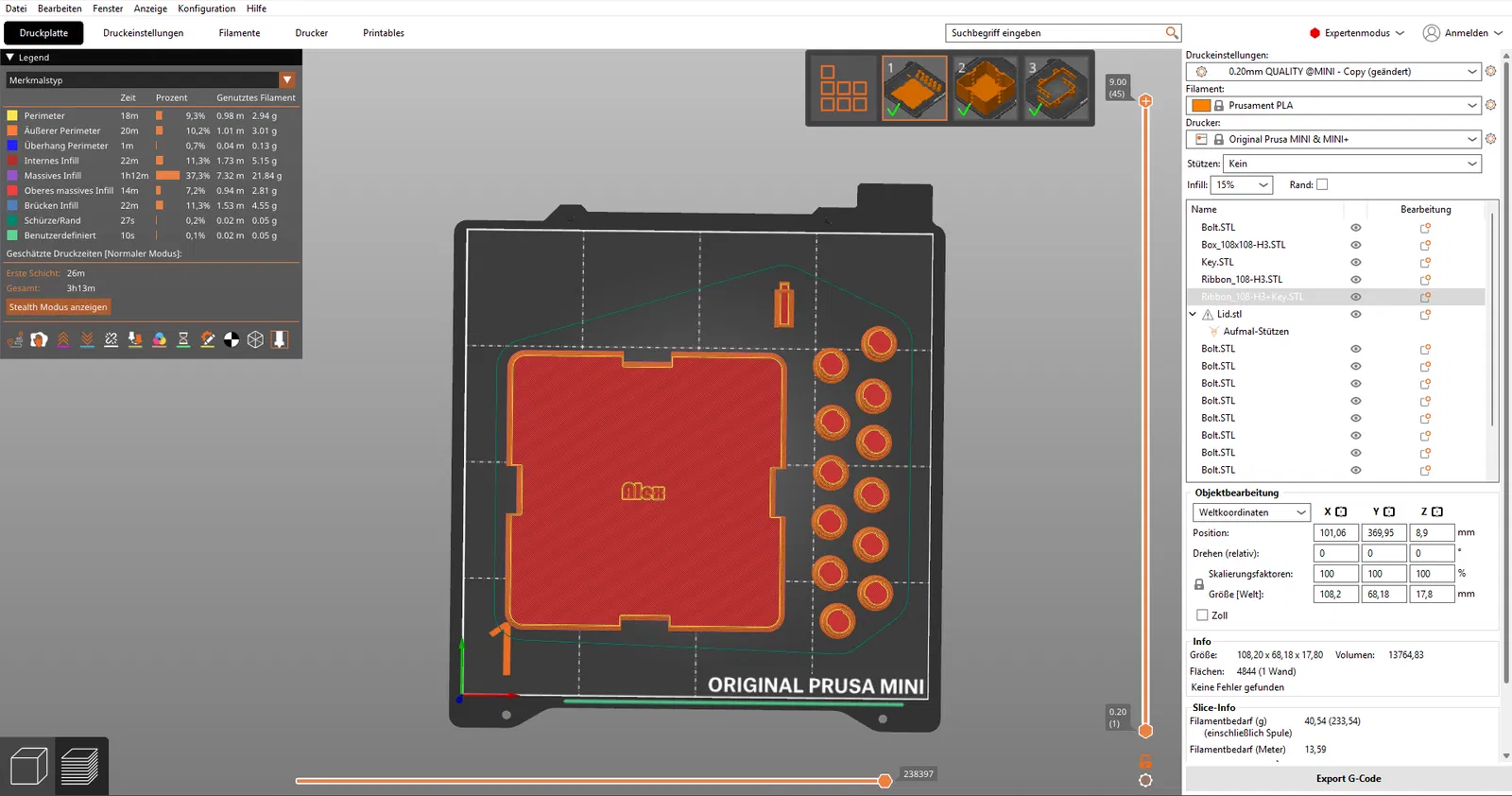Toggle wipe moves display icon

tap(39, 339)
